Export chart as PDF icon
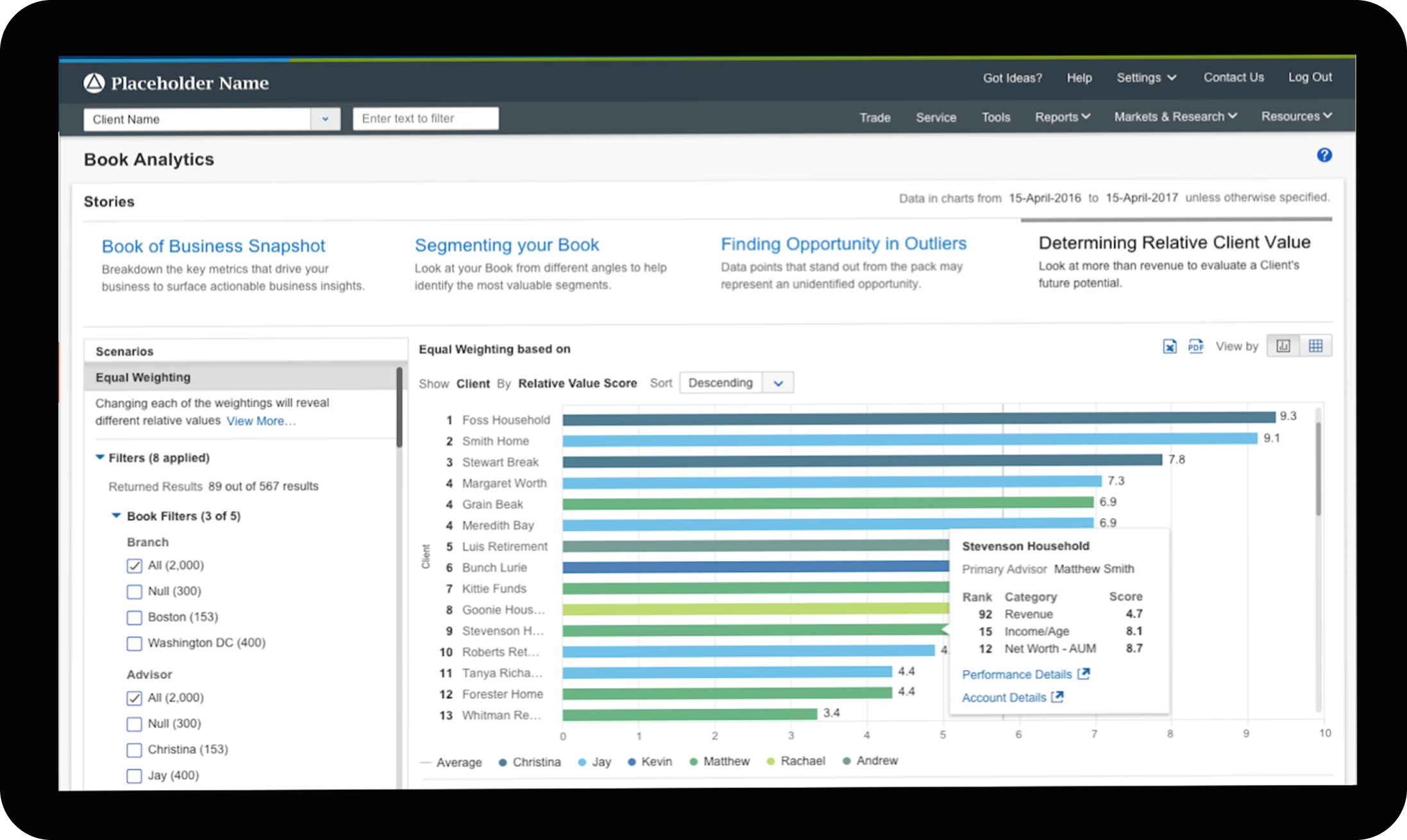The width and height of the screenshot is (1407, 840). 1195,346
